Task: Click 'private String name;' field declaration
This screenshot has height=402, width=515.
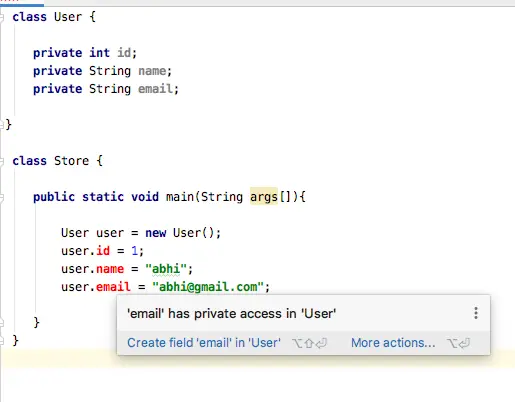Action: pyautogui.click(x=102, y=71)
